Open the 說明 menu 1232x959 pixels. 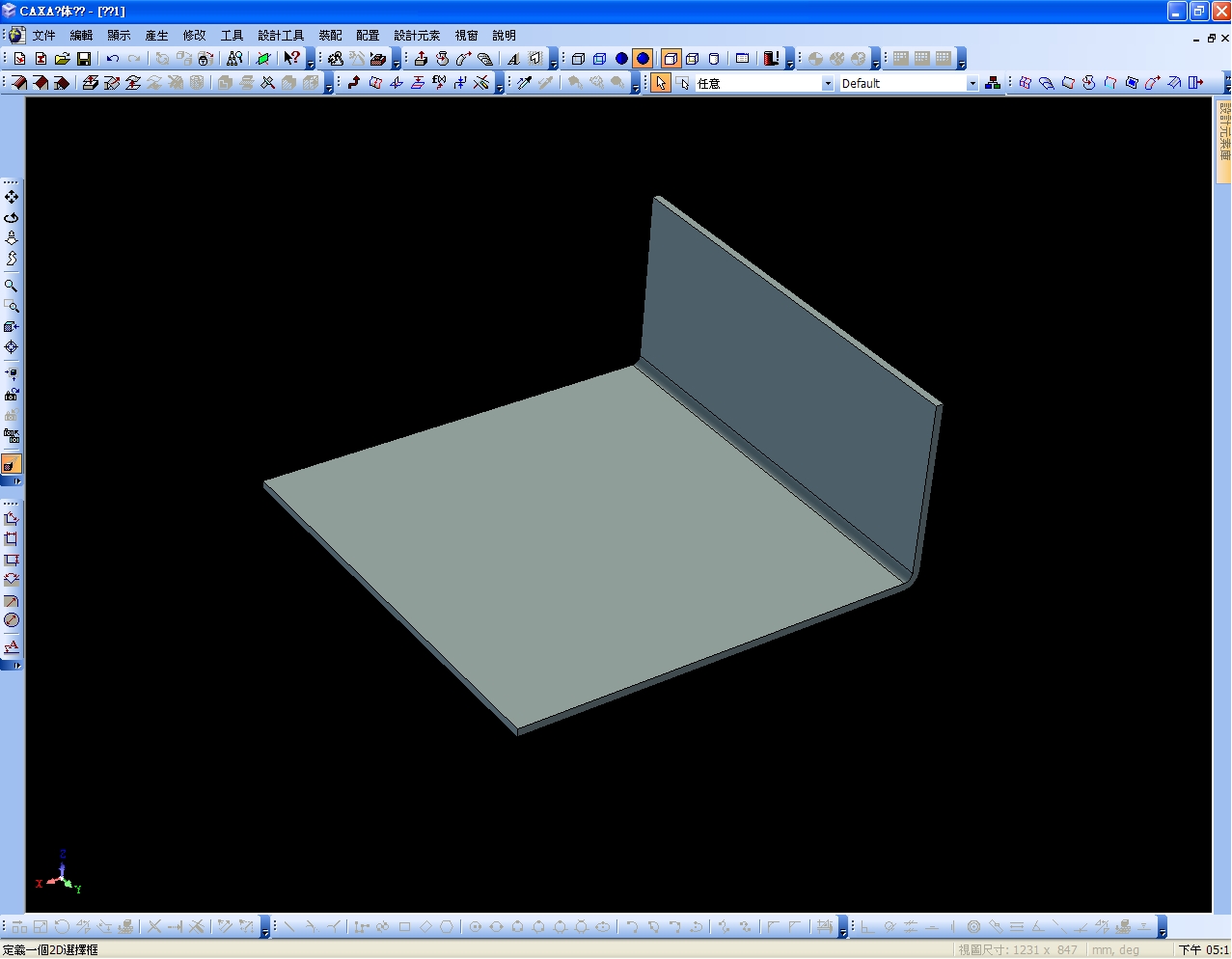click(x=505, y=35)
